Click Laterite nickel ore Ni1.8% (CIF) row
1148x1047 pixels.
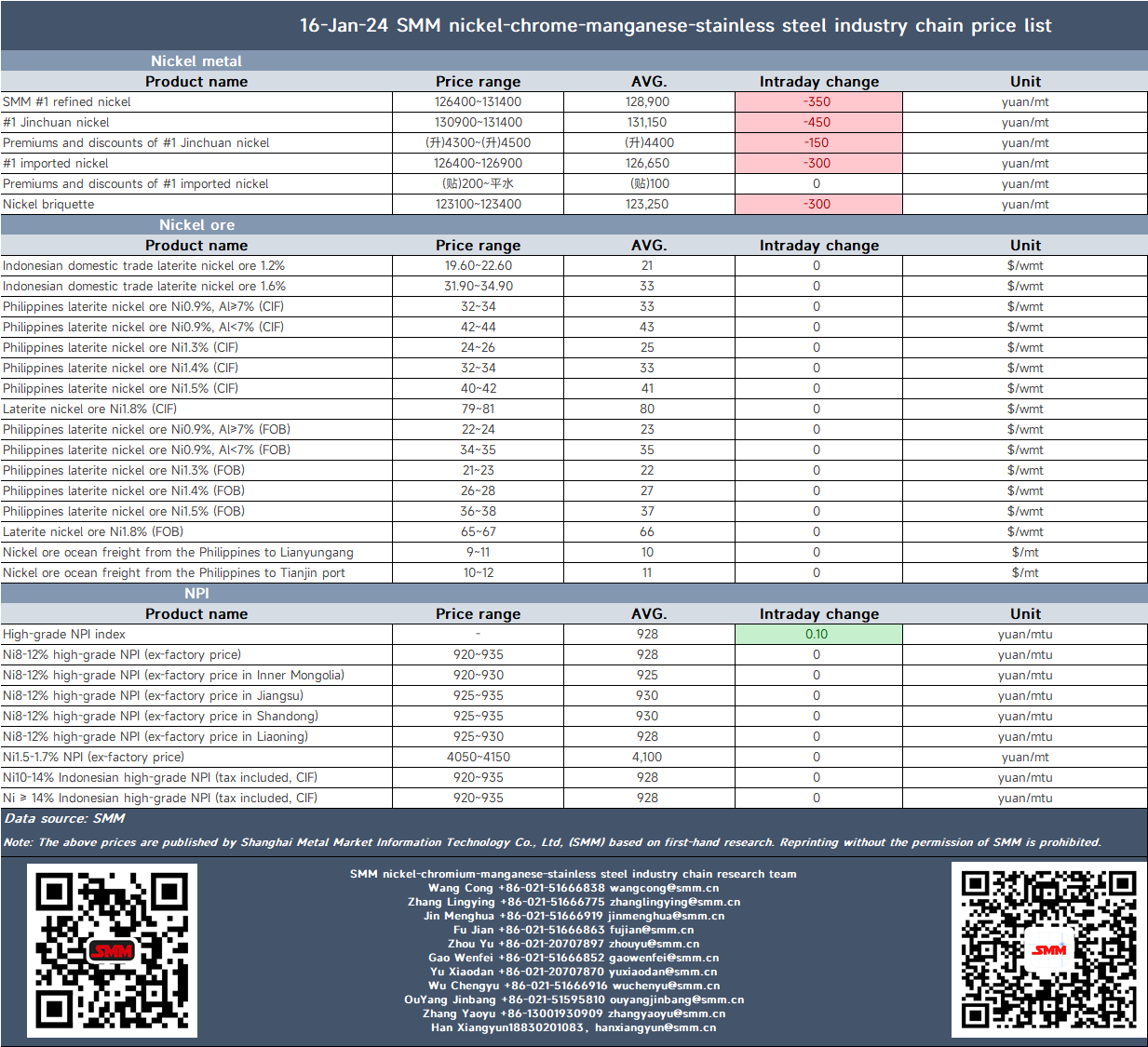pos(89,409)
